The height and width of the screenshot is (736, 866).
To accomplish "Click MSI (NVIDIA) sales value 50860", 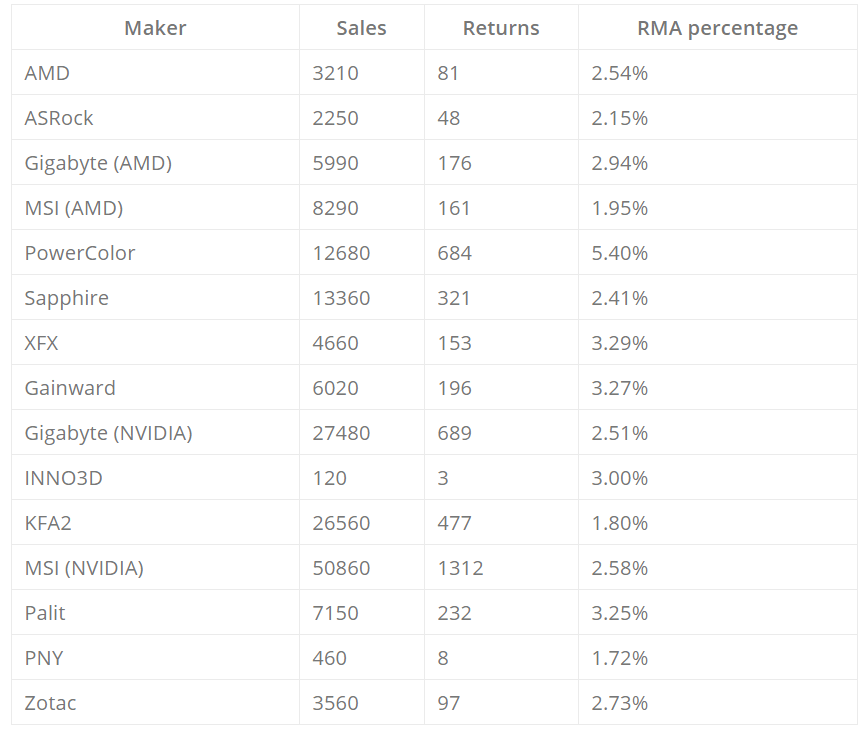I will tap(341, 568).
